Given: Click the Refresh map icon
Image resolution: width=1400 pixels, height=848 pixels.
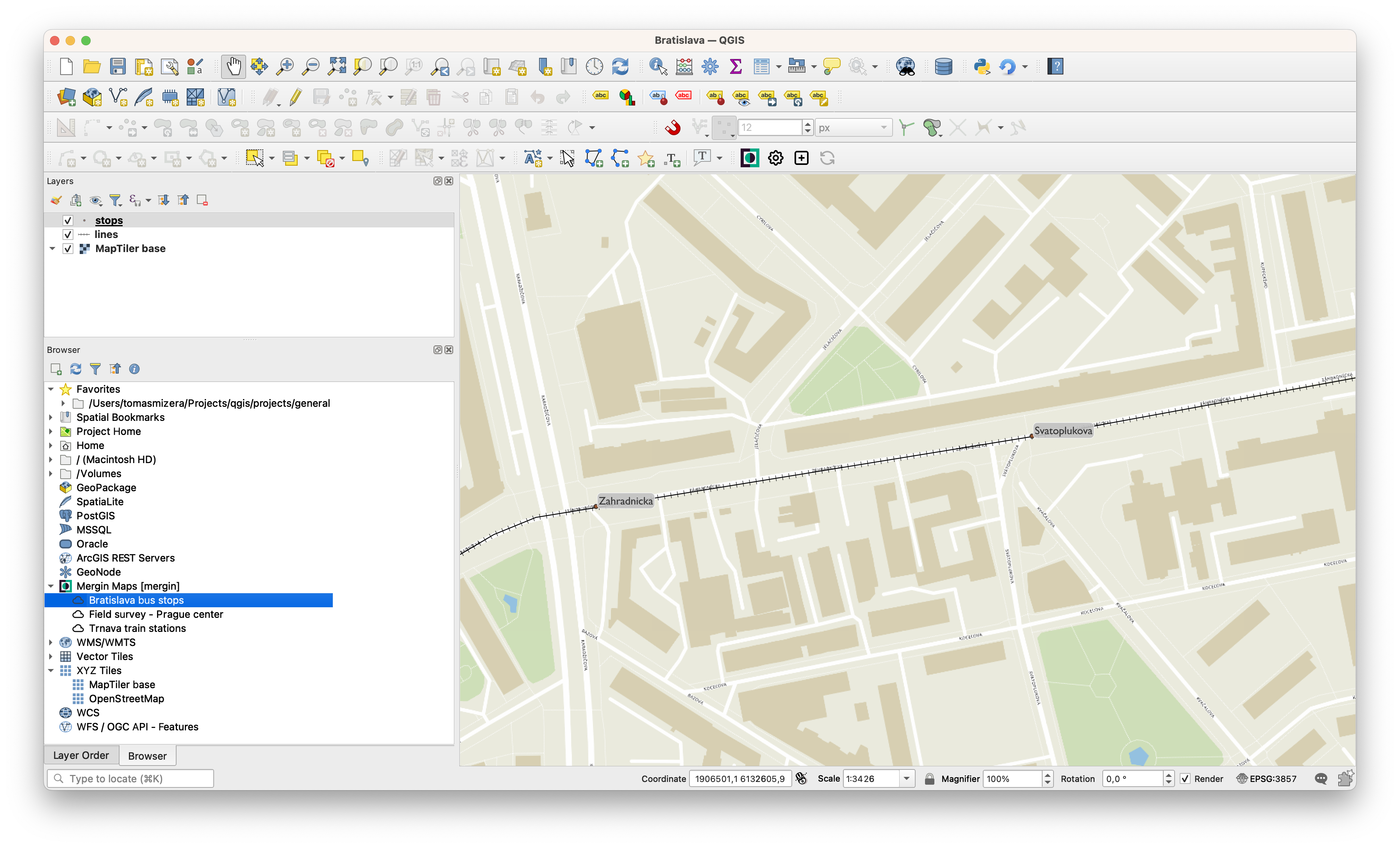Looking at the screenshot, I should tap(620, 66).
